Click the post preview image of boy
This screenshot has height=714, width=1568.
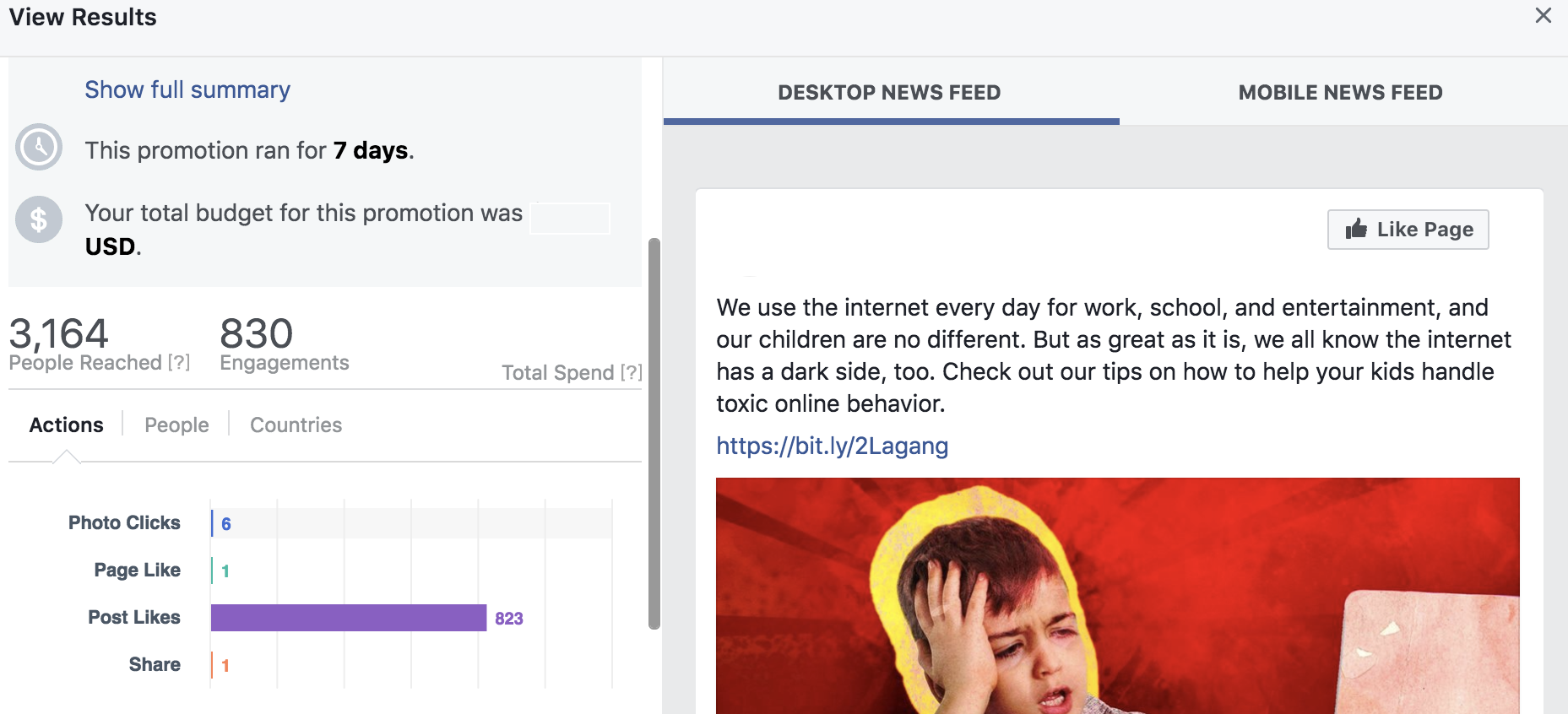[1117, 596]
